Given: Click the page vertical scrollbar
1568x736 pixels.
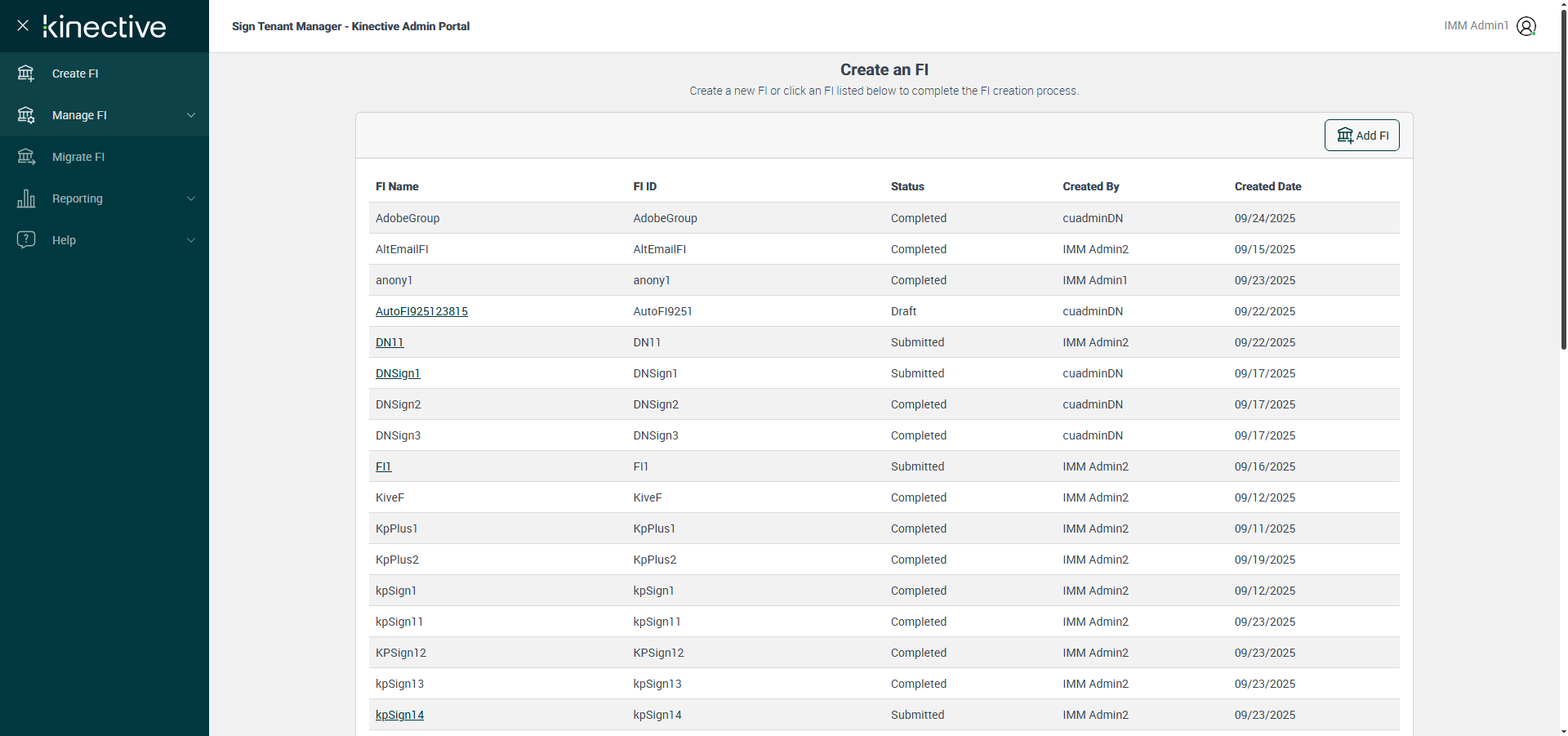Looking at the screenshot, I should pos(1563,180).
